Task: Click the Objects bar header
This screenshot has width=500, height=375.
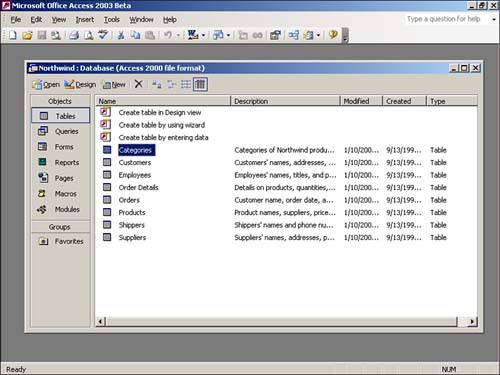Action: (61, 101)
